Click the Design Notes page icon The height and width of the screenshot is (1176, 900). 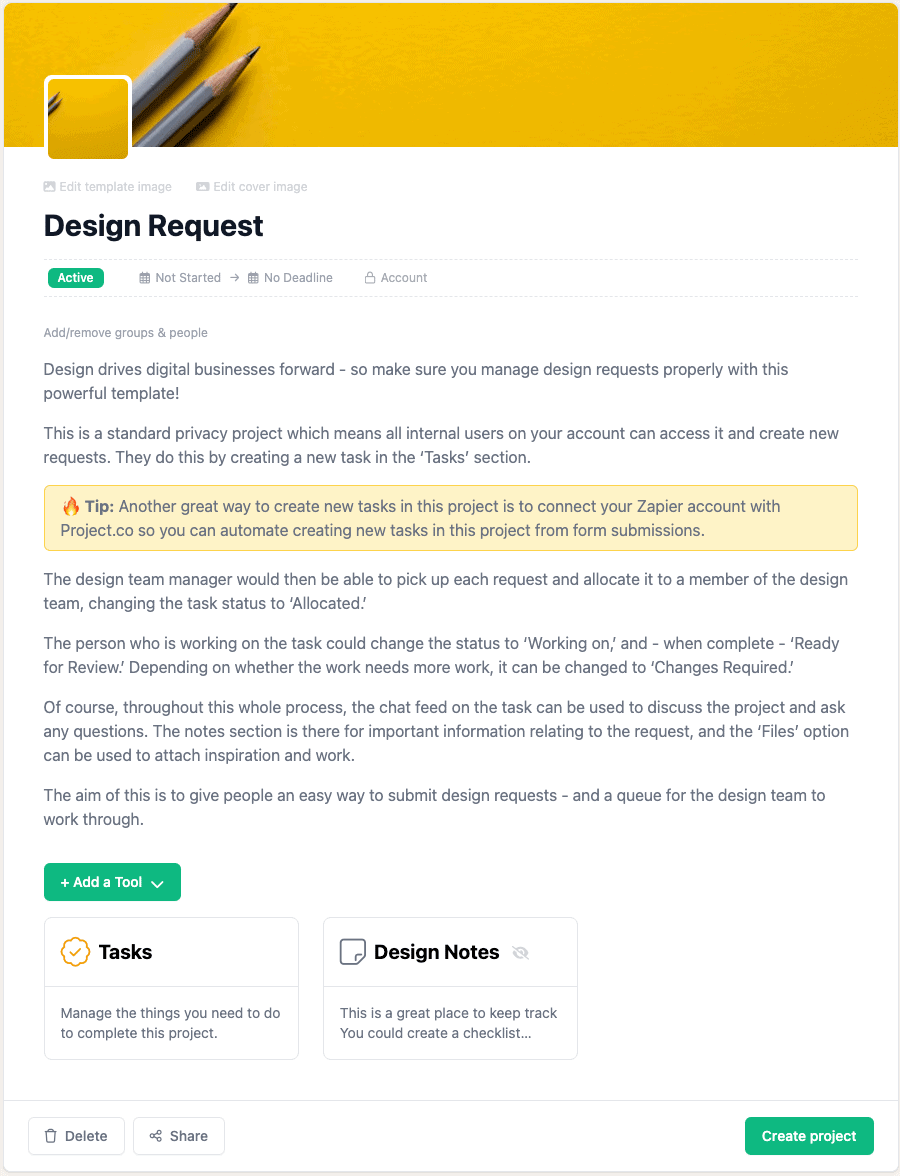352,951
